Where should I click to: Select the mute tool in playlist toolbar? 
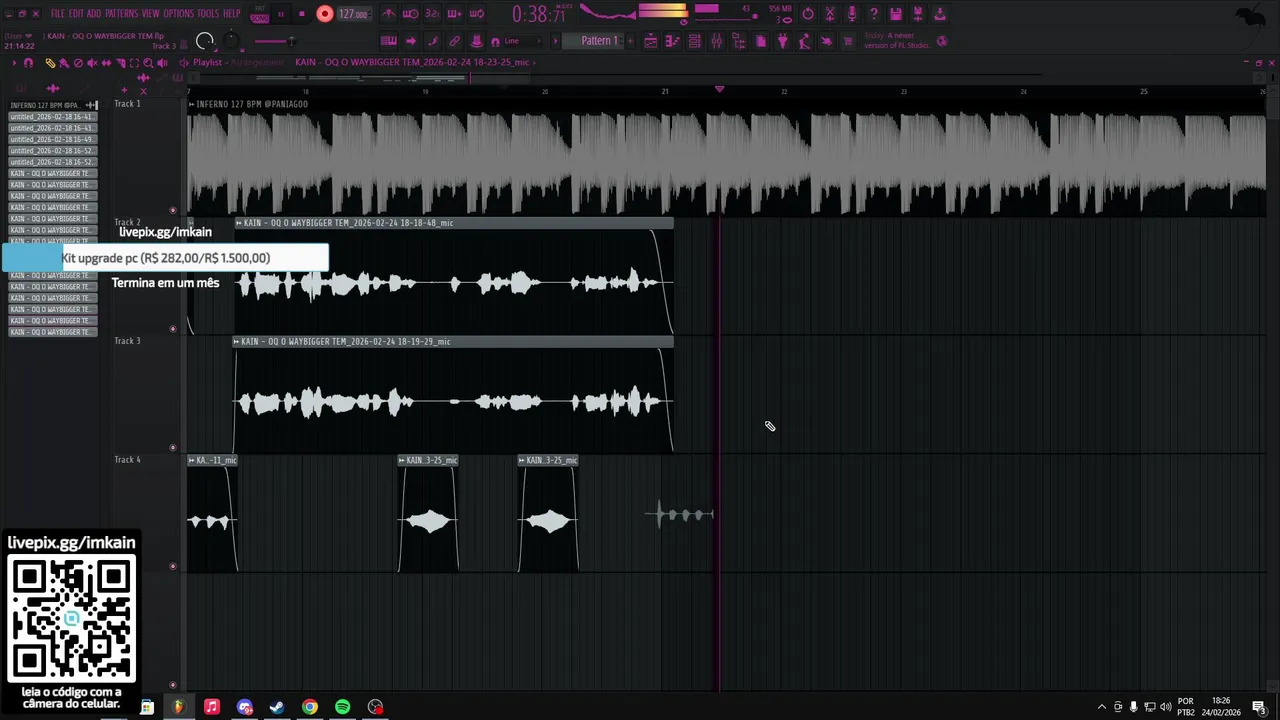92,62
